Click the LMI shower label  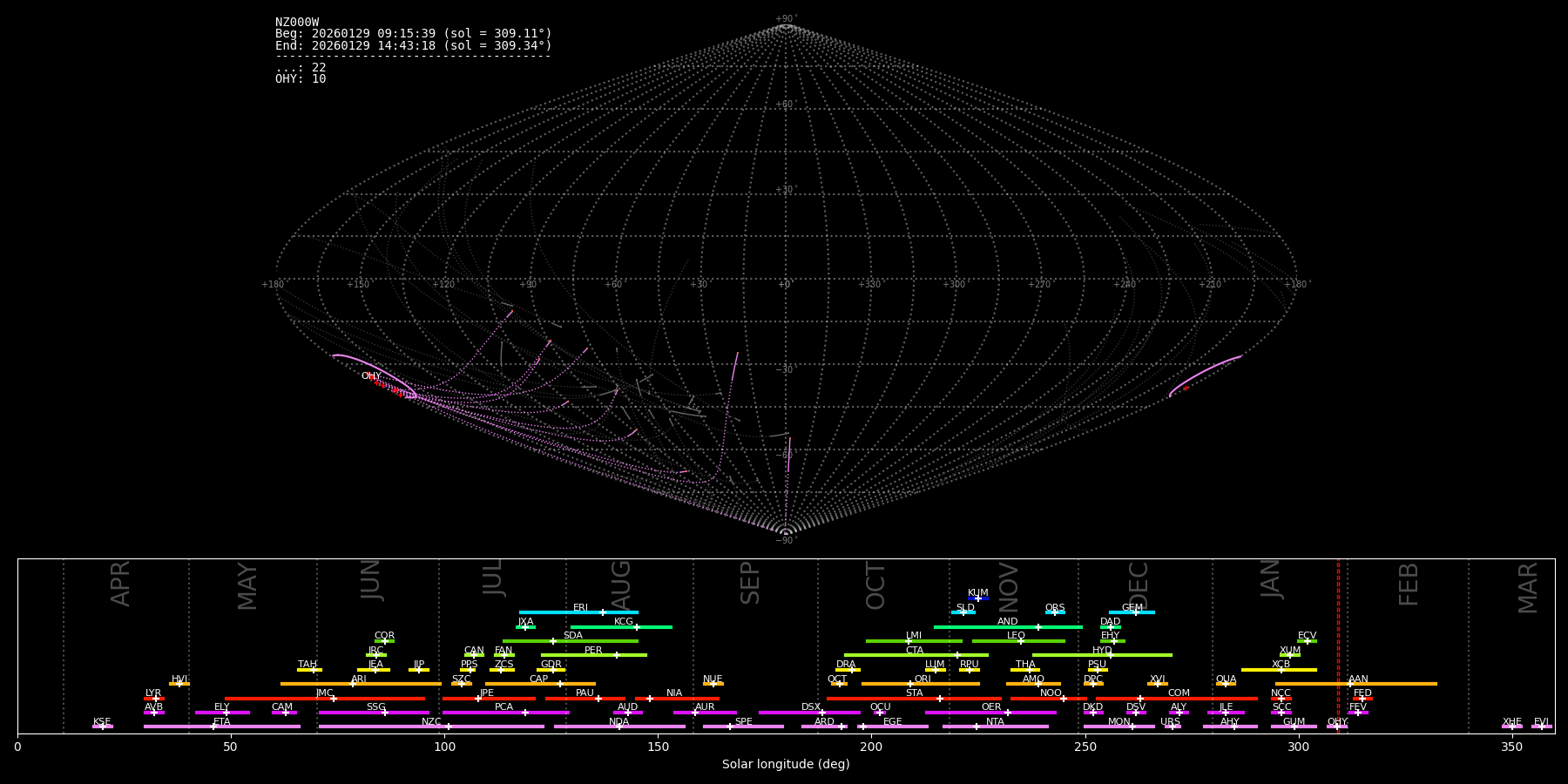point(914,636)
